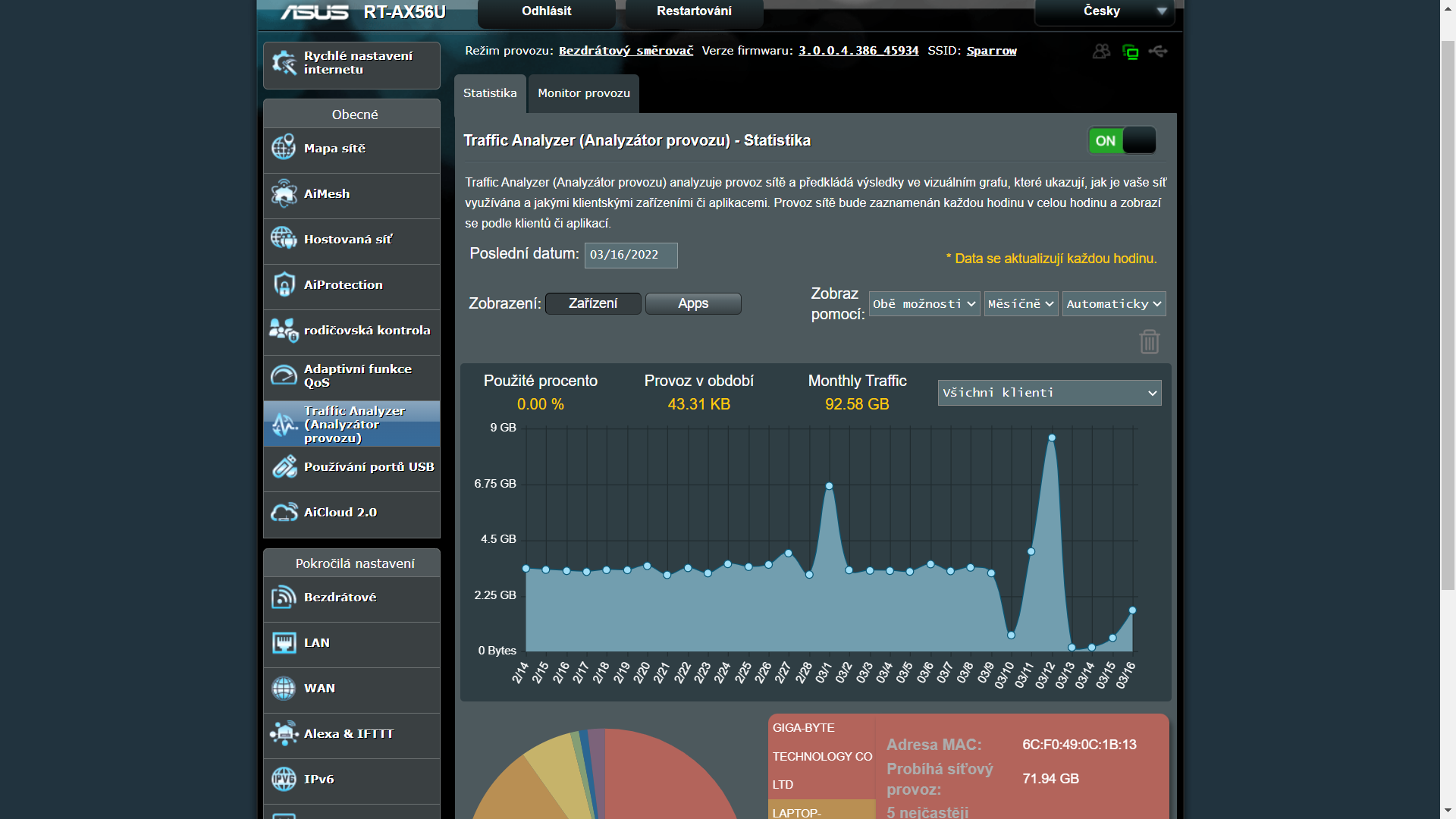Open the firmware version 3.0.0.4.386_45934 link
Image resolution: width=1456 pixels, height=819 pixels.
tap(858, 51)
